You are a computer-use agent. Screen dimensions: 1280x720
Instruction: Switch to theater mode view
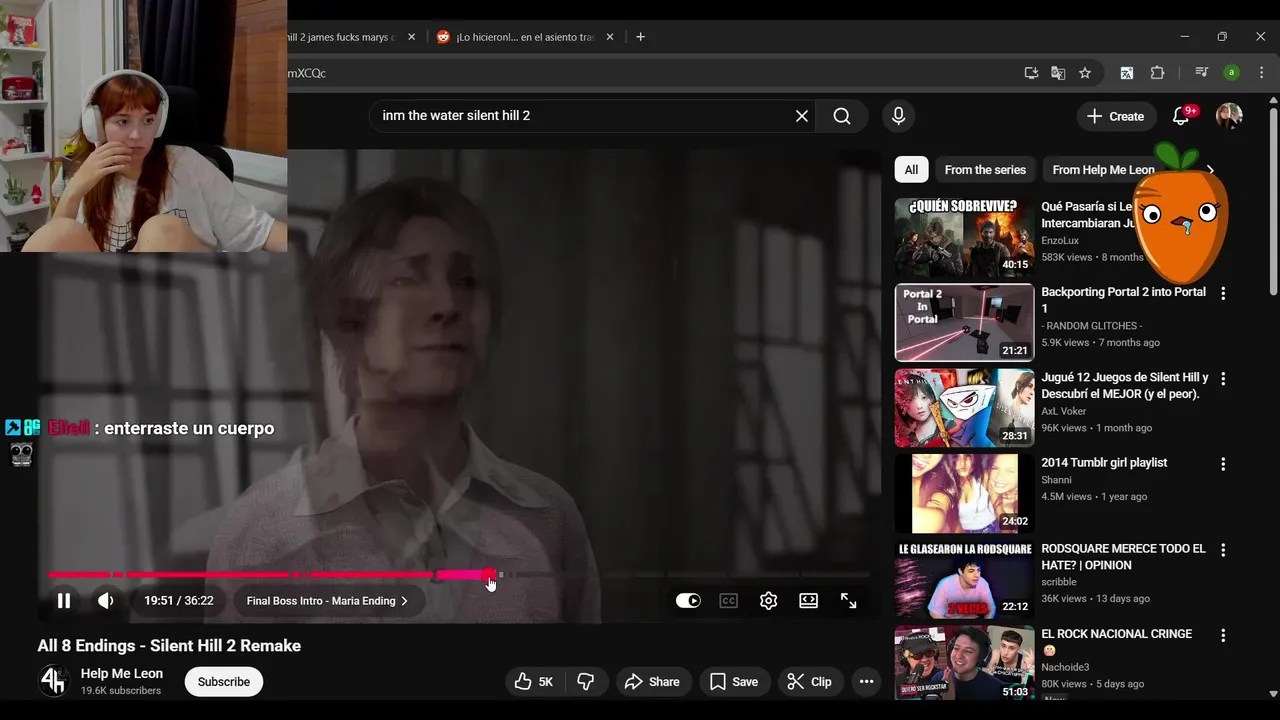click(808, 601)
